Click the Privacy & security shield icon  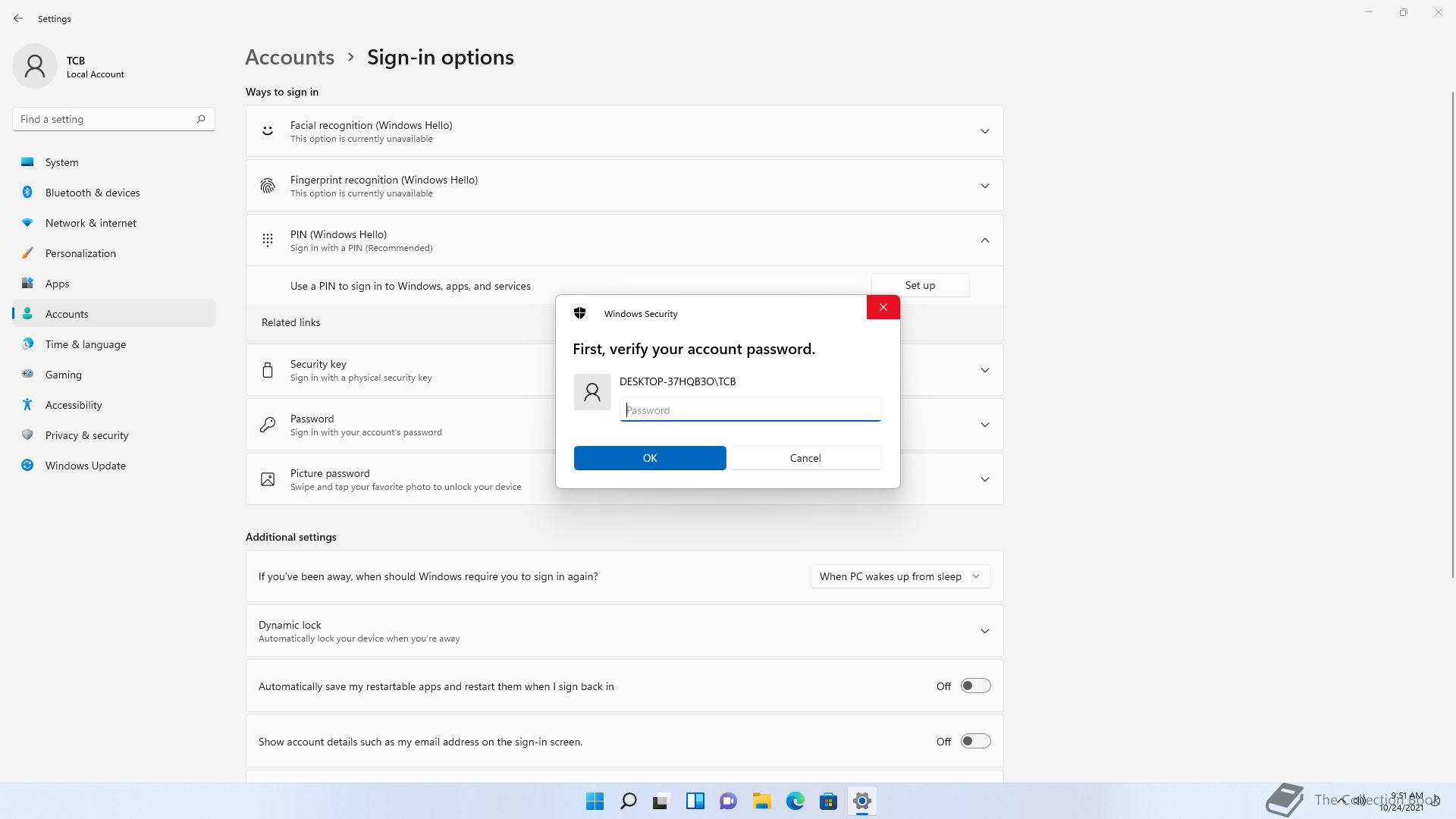click(27, 435)
